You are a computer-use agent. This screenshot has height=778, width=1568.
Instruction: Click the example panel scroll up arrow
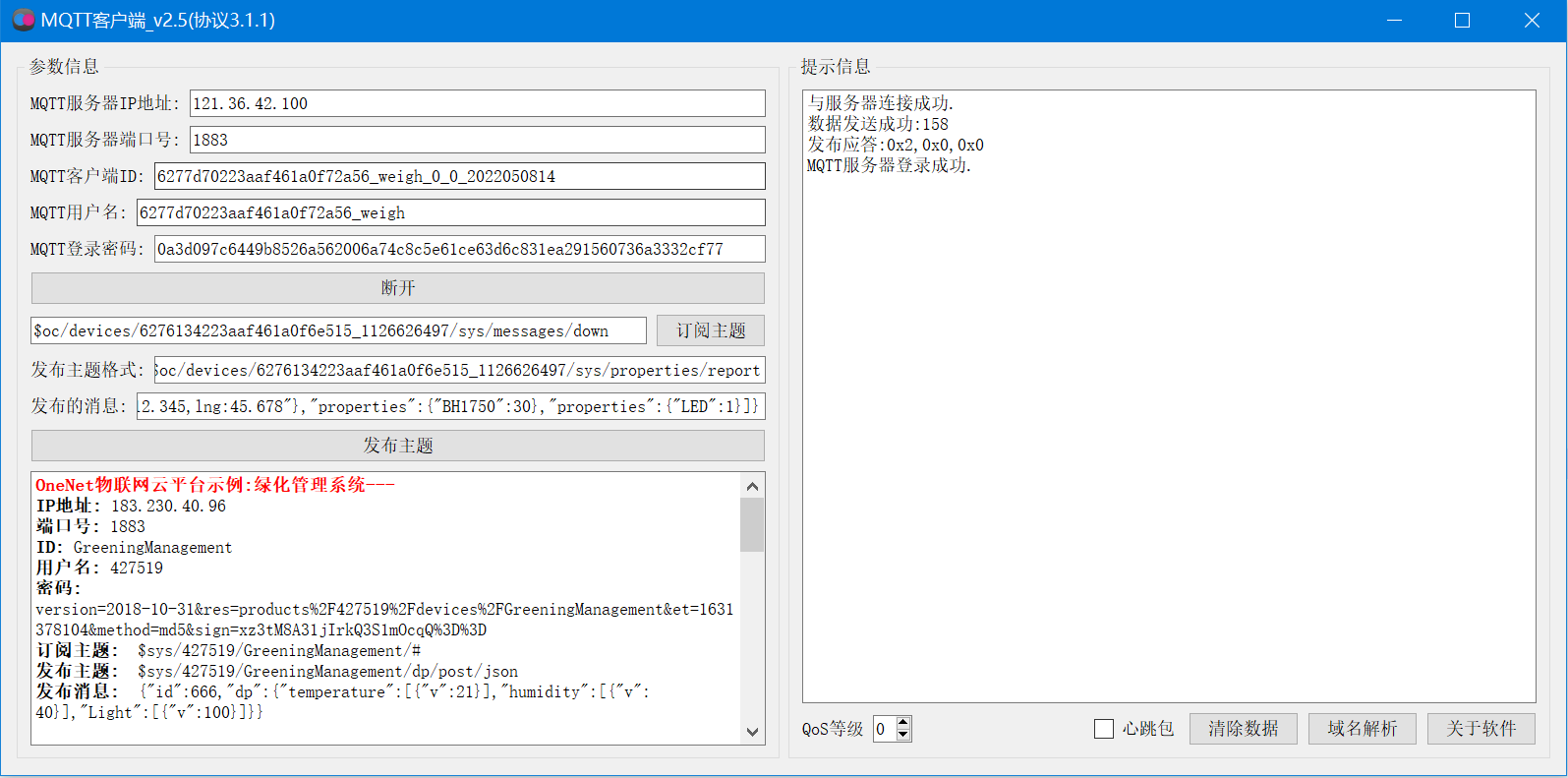coord(752,486)
